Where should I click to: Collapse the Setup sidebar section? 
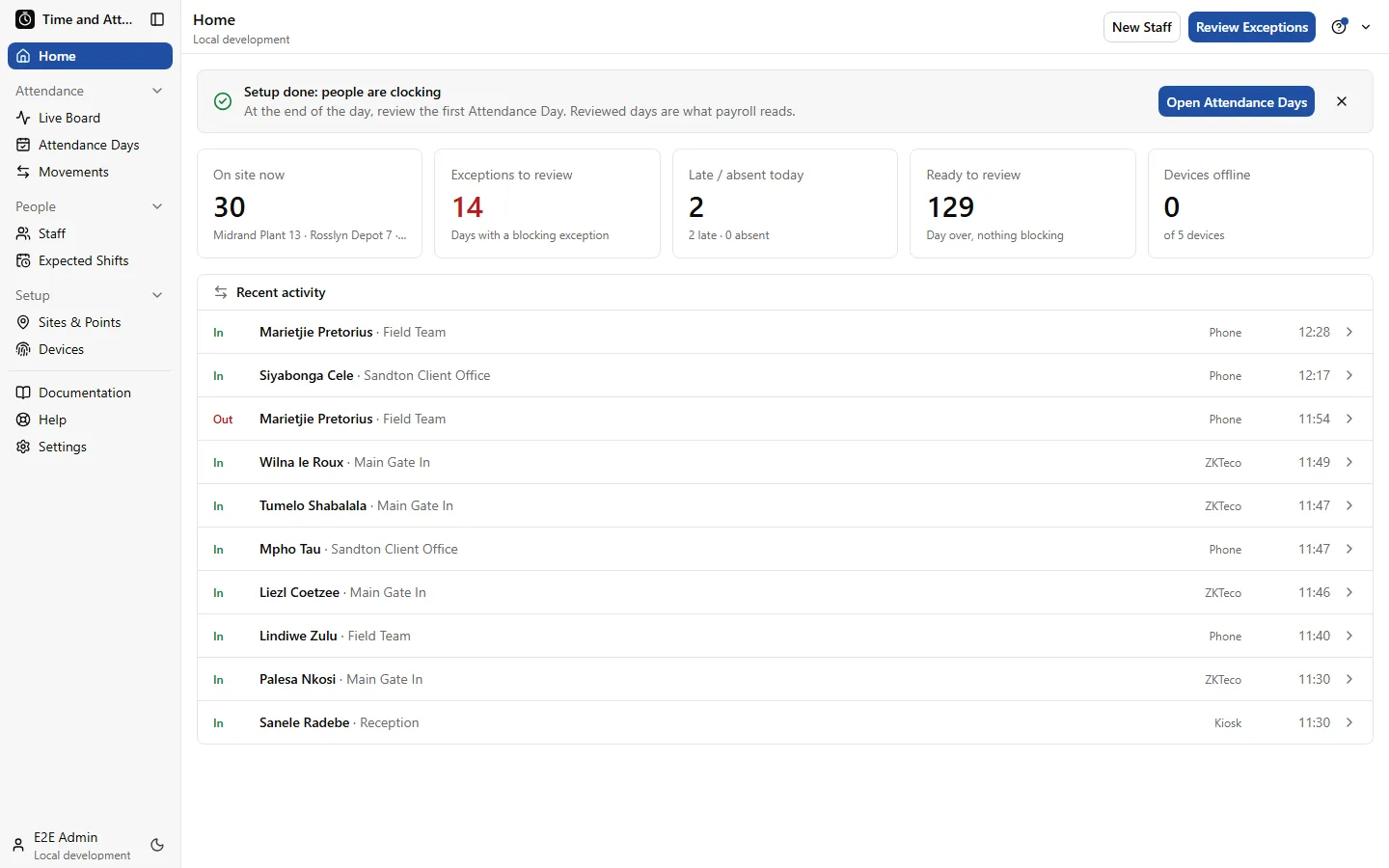coord(157,295)
